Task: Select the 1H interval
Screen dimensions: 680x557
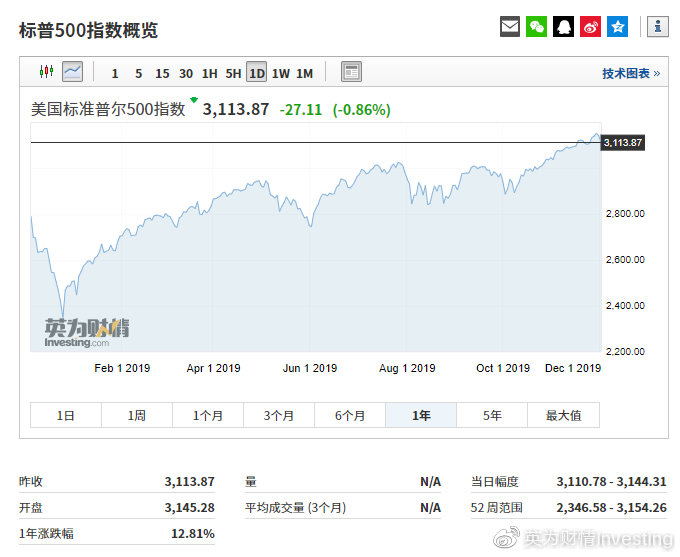Action: (x=209, y=73)
